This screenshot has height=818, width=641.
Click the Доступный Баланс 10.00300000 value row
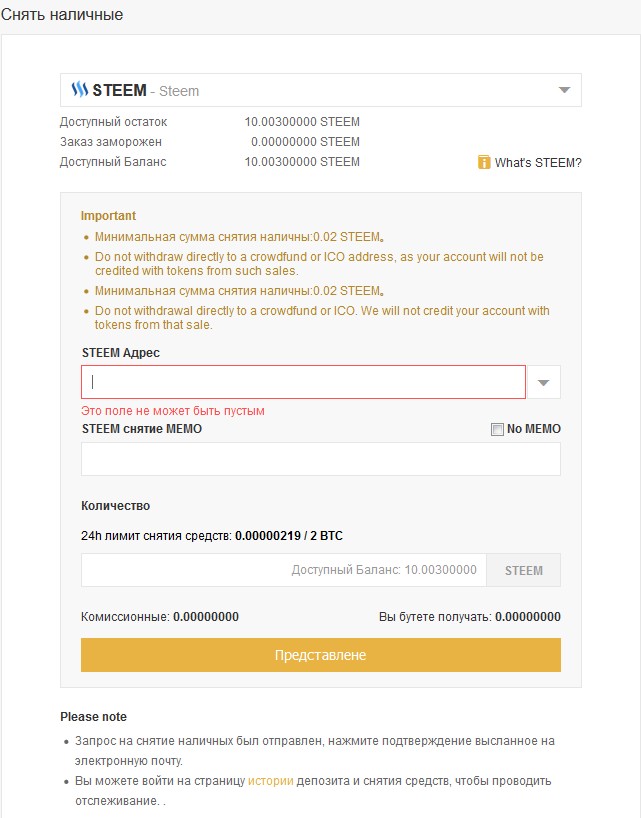(x=210, y=162)
